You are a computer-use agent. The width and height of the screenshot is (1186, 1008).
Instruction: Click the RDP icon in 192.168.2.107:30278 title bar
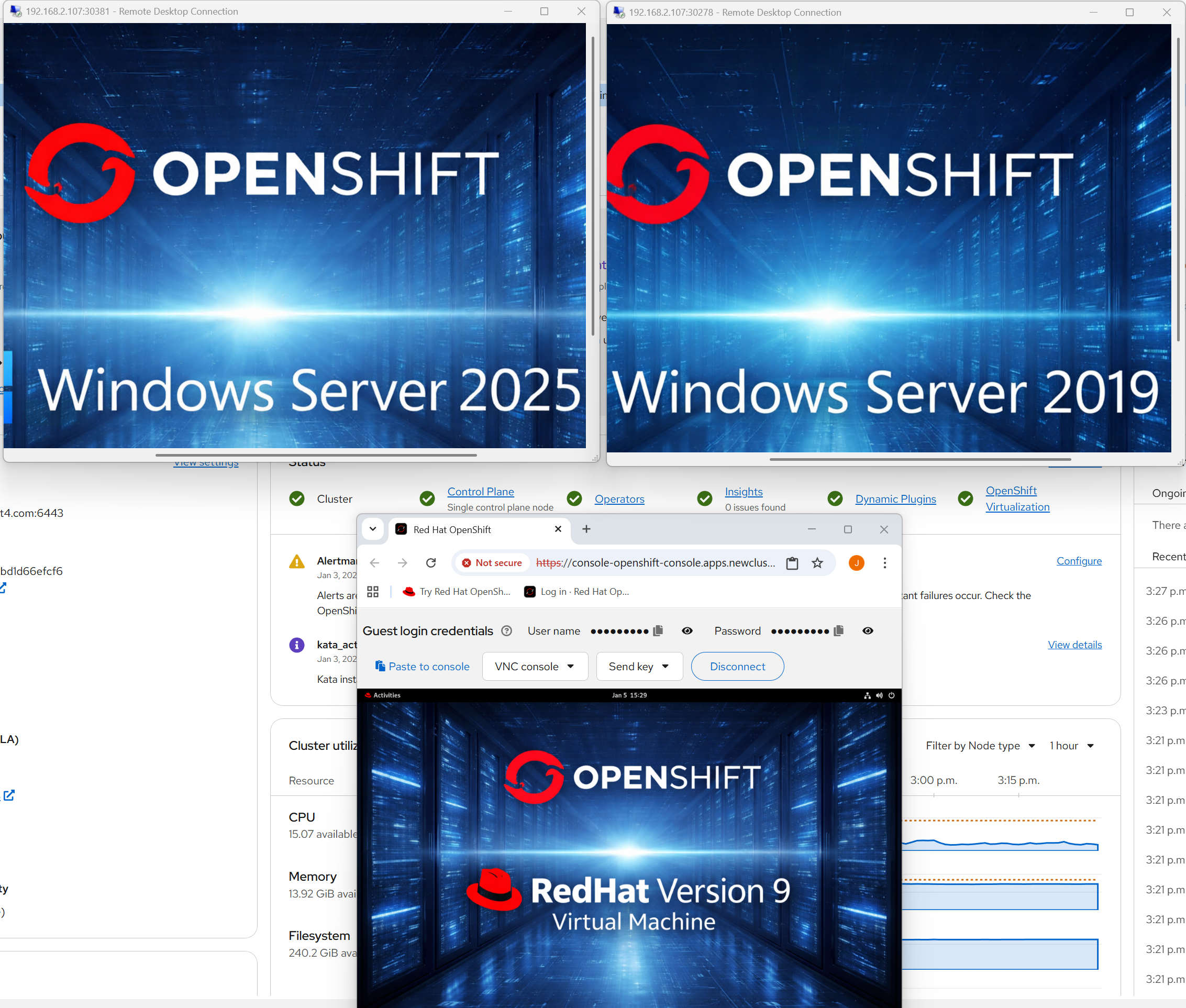(x=619, y=13)
